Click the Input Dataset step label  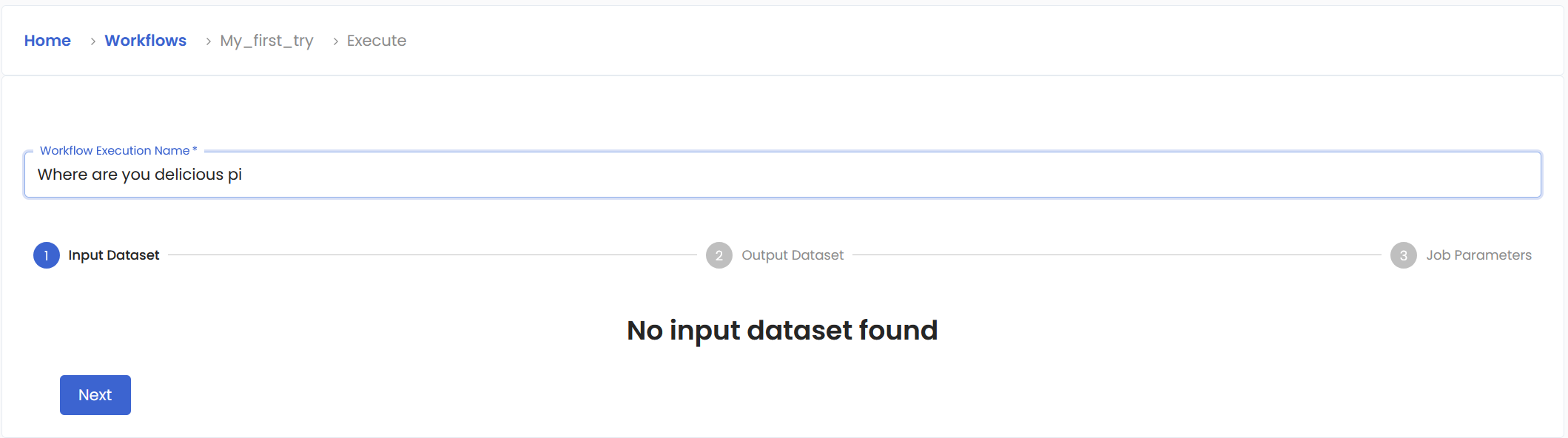[x=114, y=255]
